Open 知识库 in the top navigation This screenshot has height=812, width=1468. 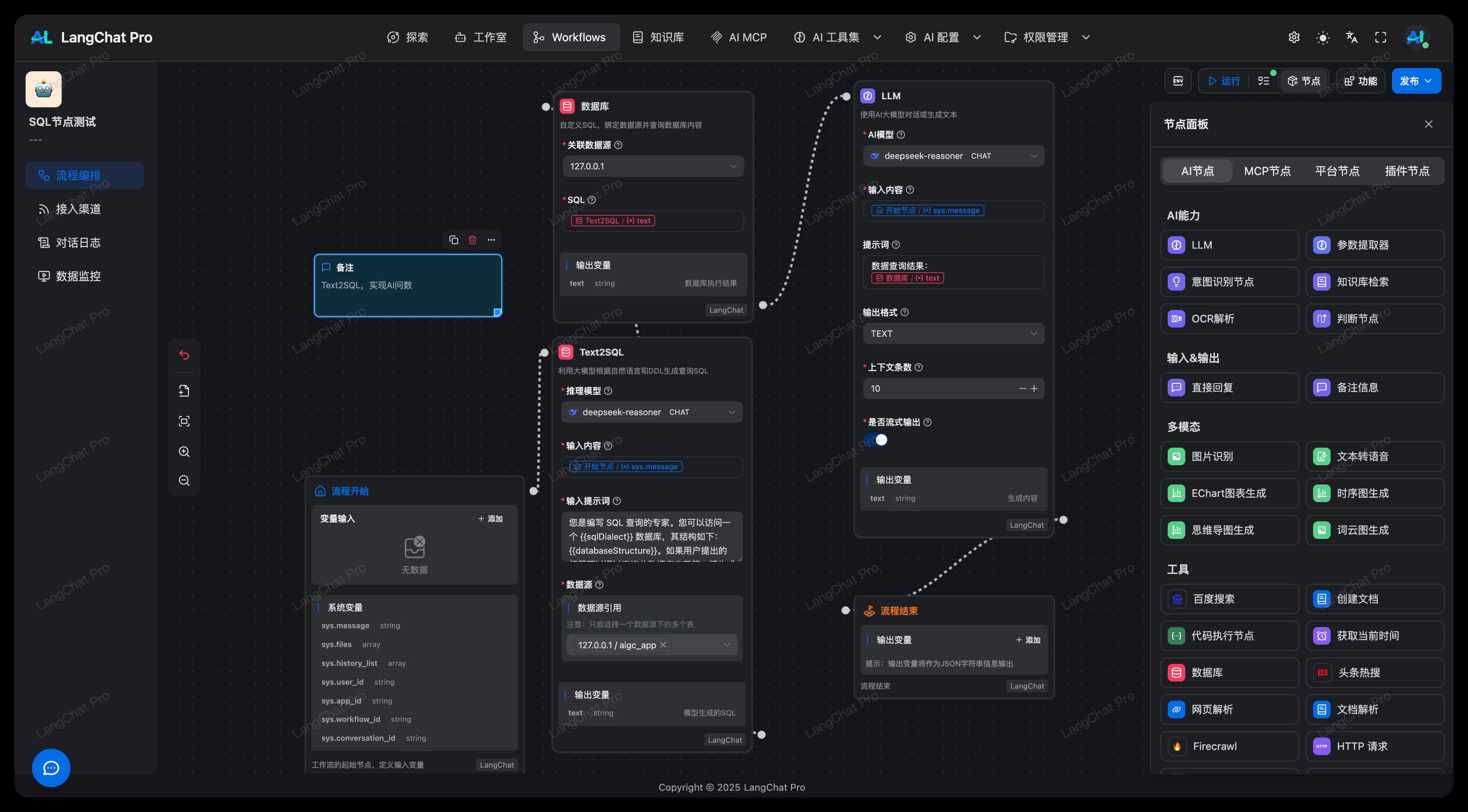click(658, 37)
